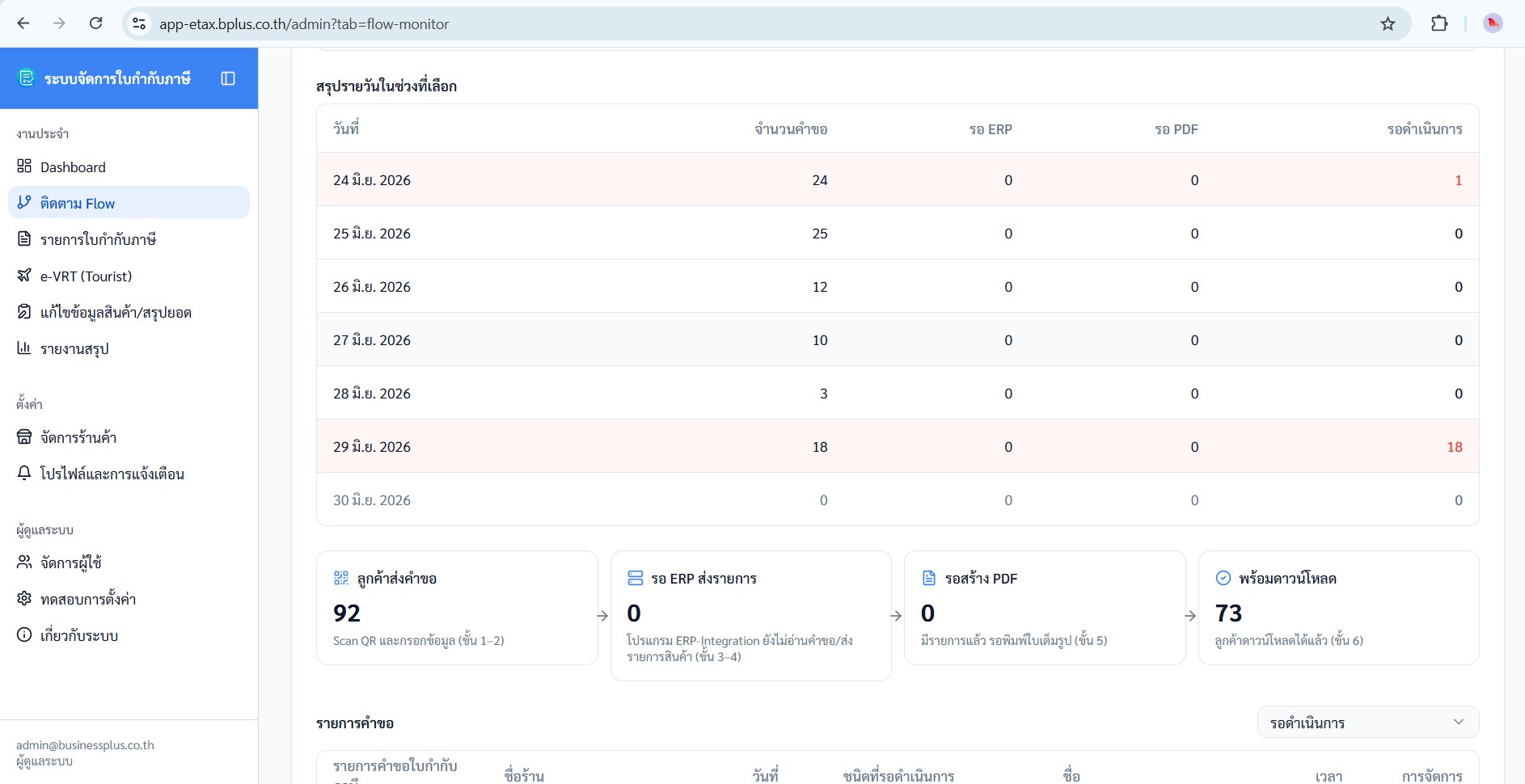The image size is (1525, 784).
Task: Click the document icon beside รายการใบกำกับภาษี
Action: [x=24, y=239]
